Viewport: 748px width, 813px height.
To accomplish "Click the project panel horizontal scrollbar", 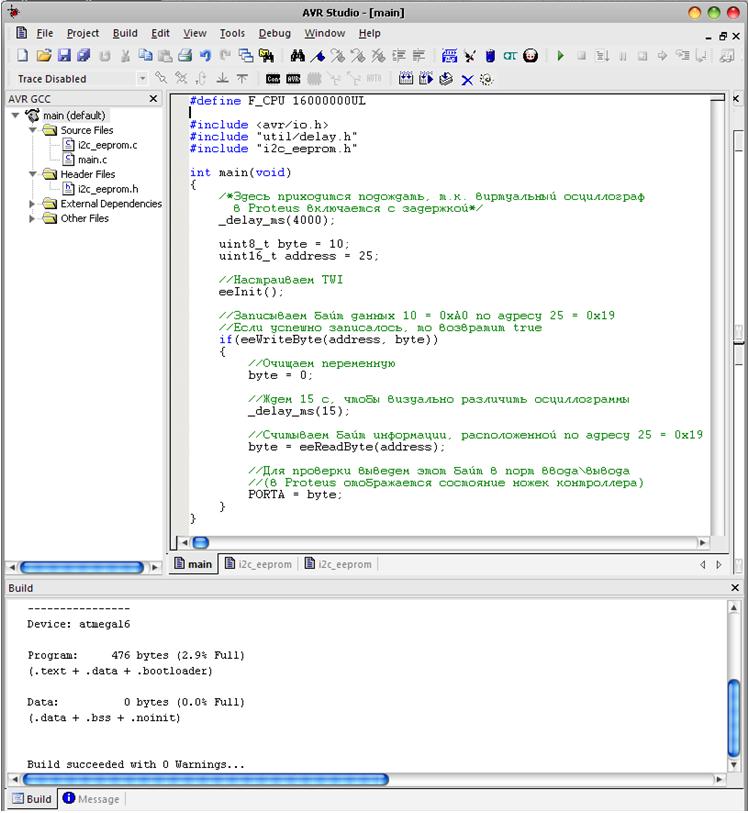I will pyautogui.click(x=82, y=567).
